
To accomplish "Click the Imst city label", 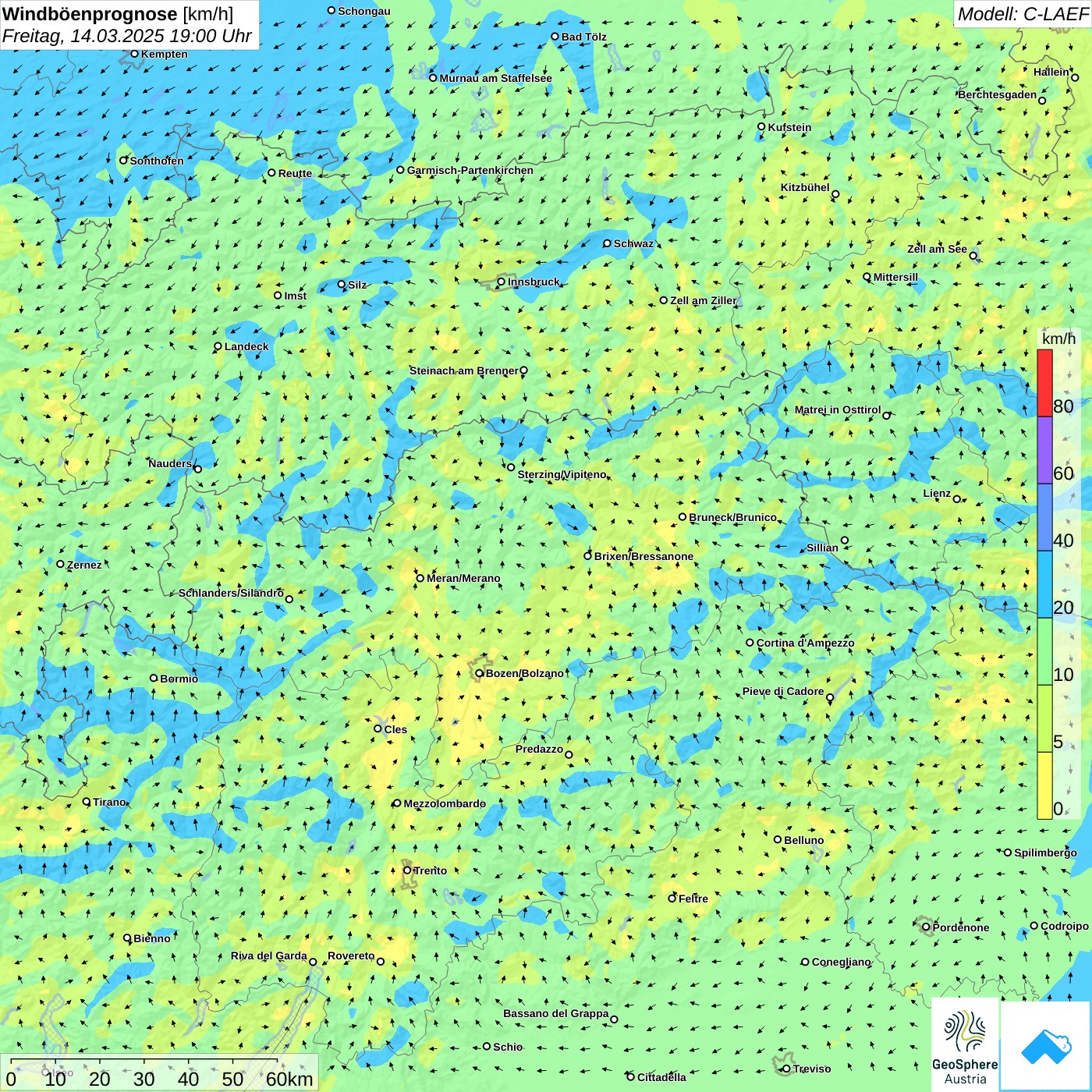I will coord(295,296).
